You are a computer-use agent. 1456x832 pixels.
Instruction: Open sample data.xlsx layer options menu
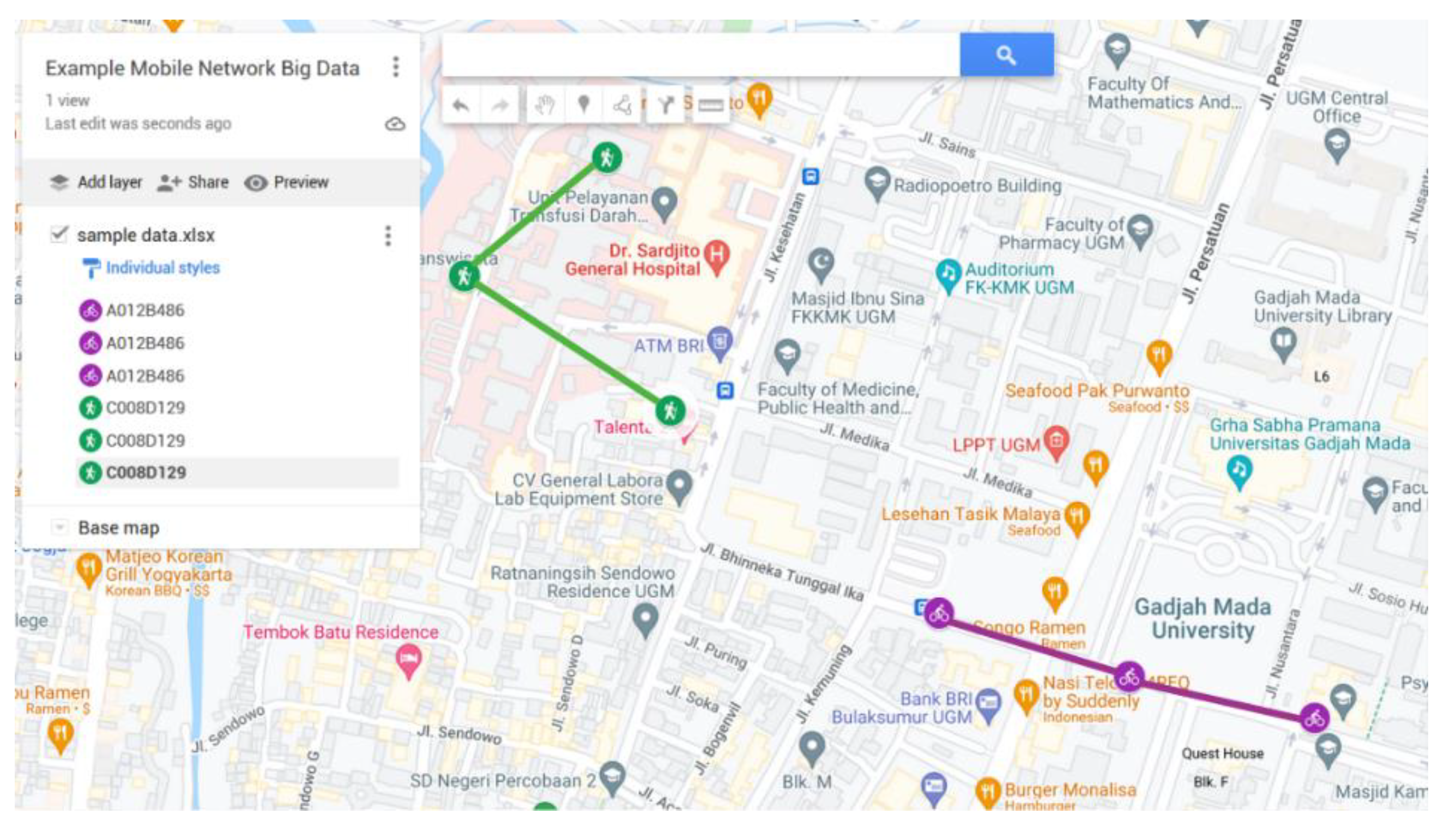(388, 236)
